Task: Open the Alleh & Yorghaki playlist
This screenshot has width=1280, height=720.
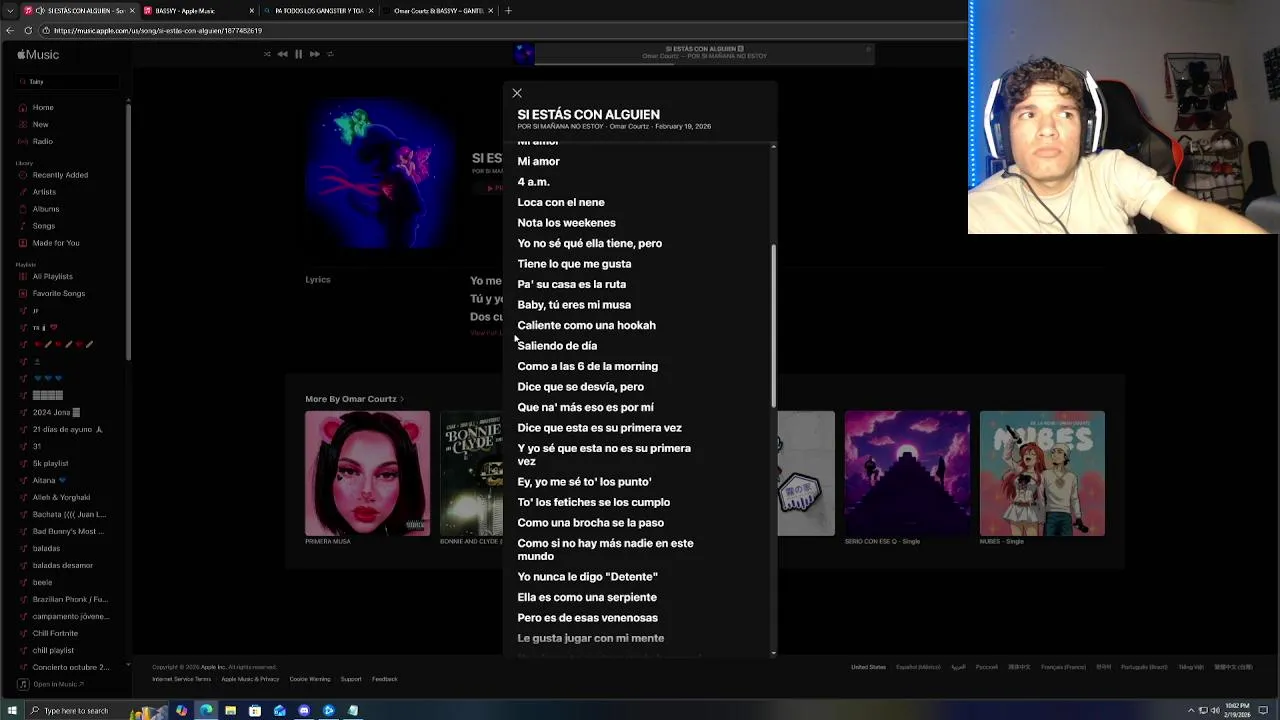Action: 61,497
